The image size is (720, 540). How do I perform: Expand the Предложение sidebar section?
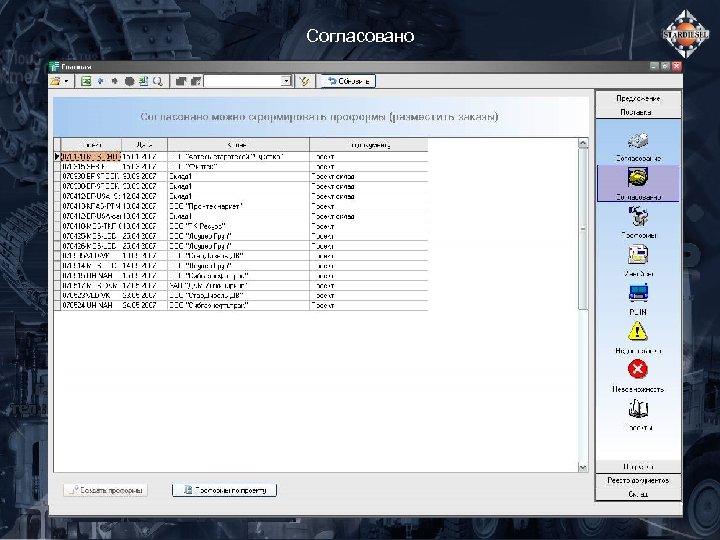click(638, 98)
